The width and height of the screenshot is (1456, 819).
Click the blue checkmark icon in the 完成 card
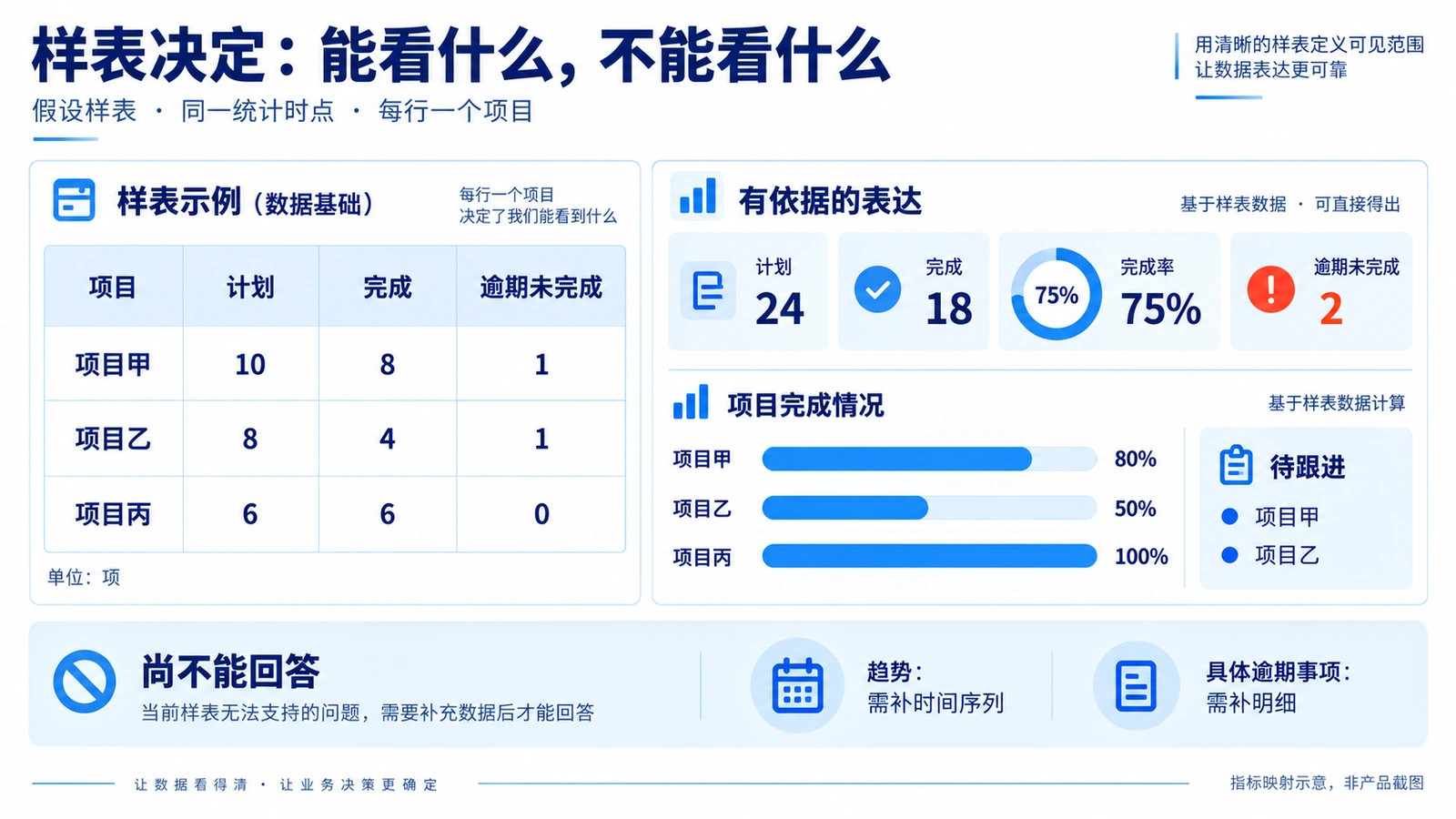pyautogui.click(x=877, y=289)
